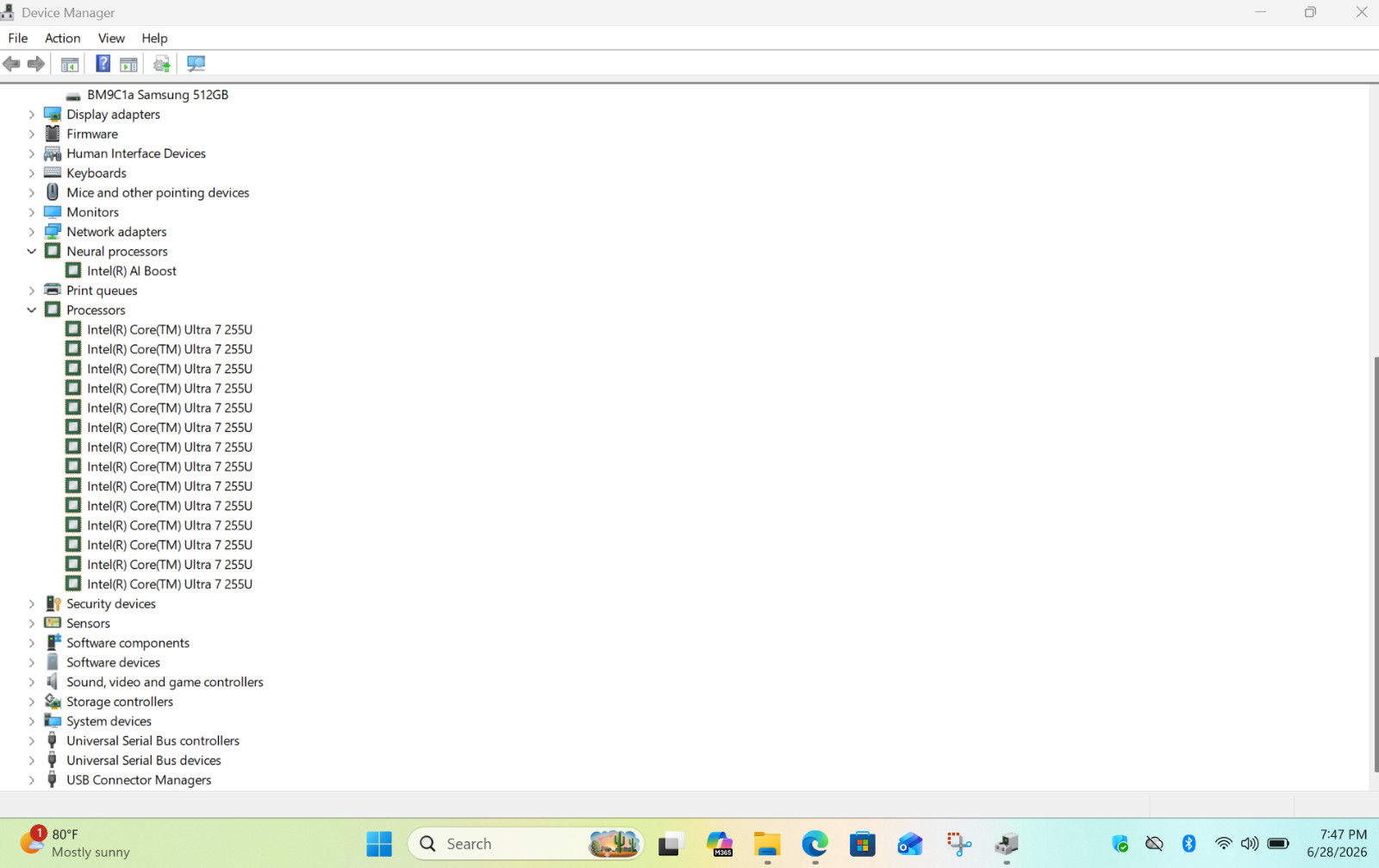The width and height of the screenshot is (1379, 868).
Task: Click the mouse icon beside Mice and other pointing devices
Action: click(x=53, y=192)
